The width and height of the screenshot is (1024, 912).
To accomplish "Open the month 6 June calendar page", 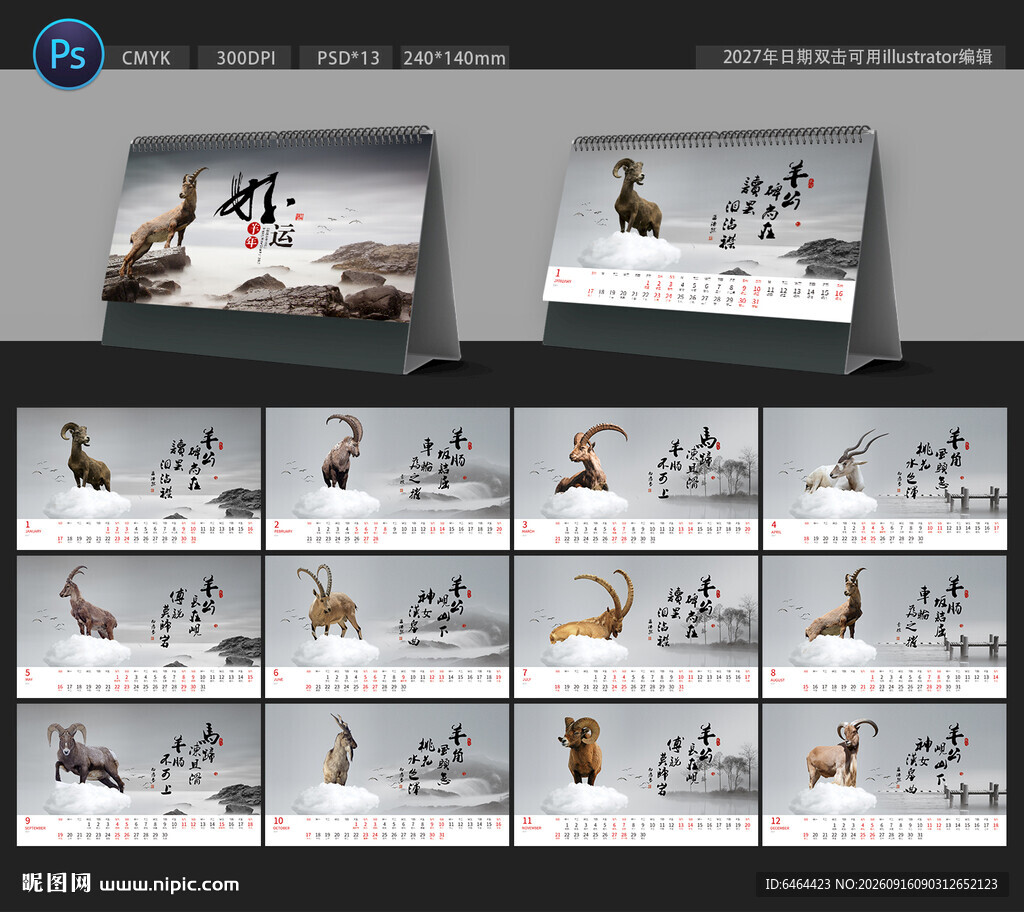I will 387,627.
